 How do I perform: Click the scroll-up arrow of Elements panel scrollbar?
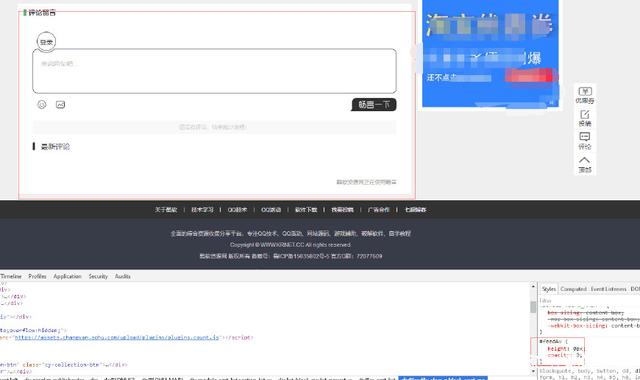coord(533,287)
